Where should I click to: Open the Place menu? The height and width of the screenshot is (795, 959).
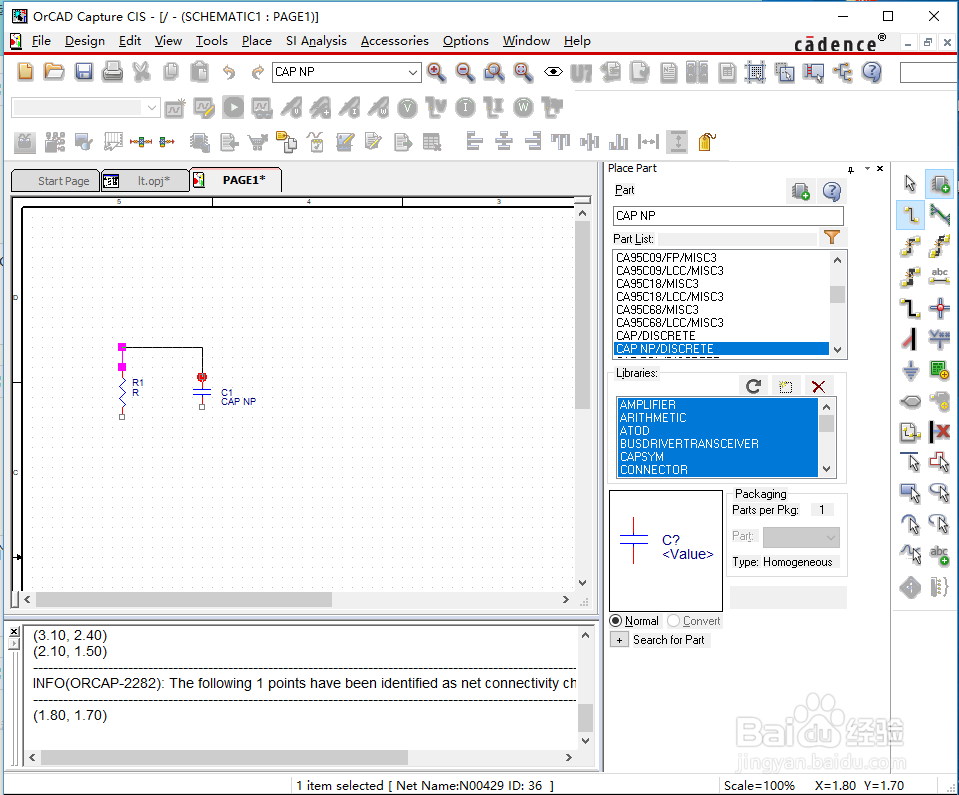click(x=257, y=41)
